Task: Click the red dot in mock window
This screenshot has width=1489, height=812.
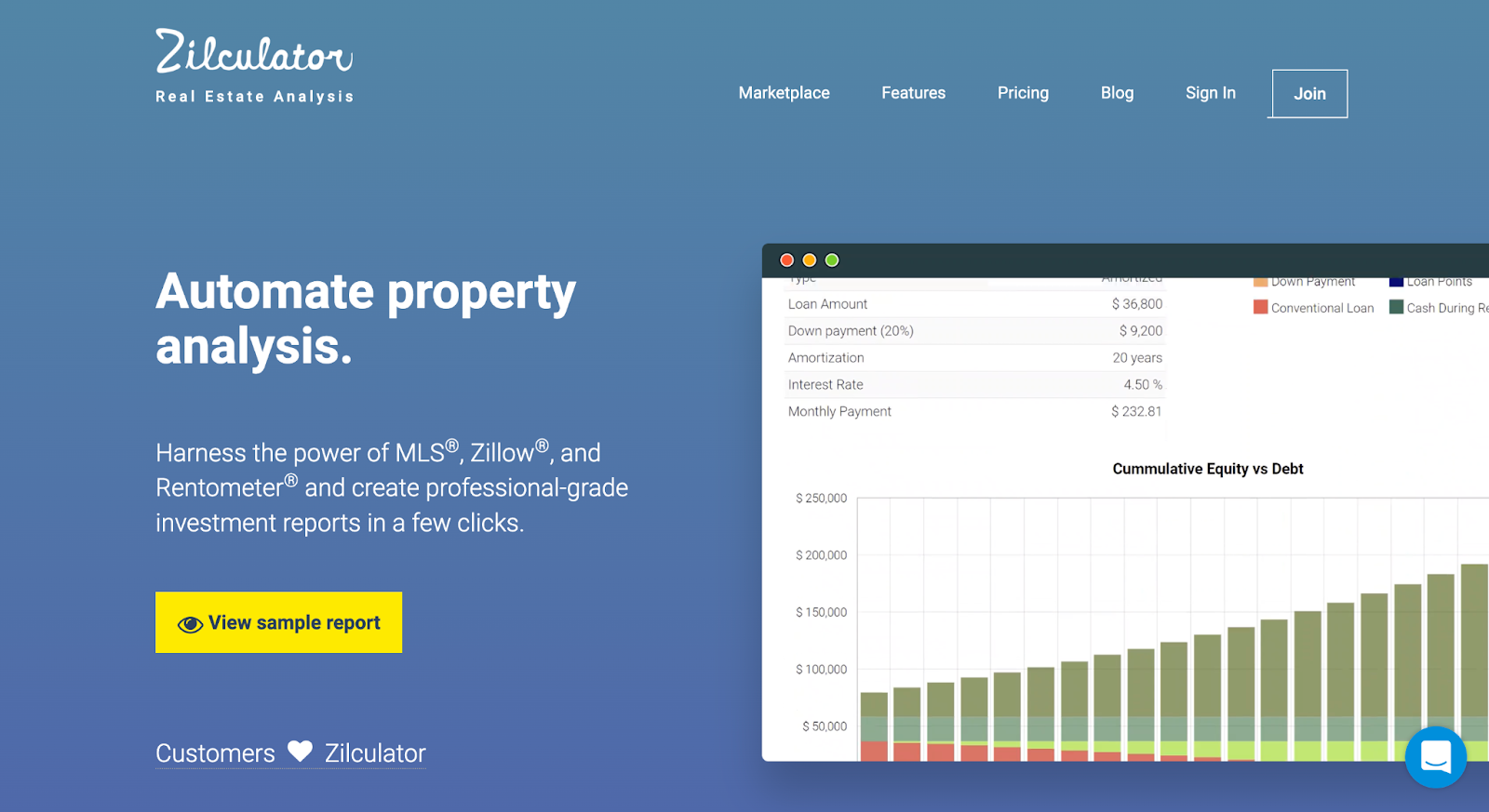Action: (x=786, y=260)
